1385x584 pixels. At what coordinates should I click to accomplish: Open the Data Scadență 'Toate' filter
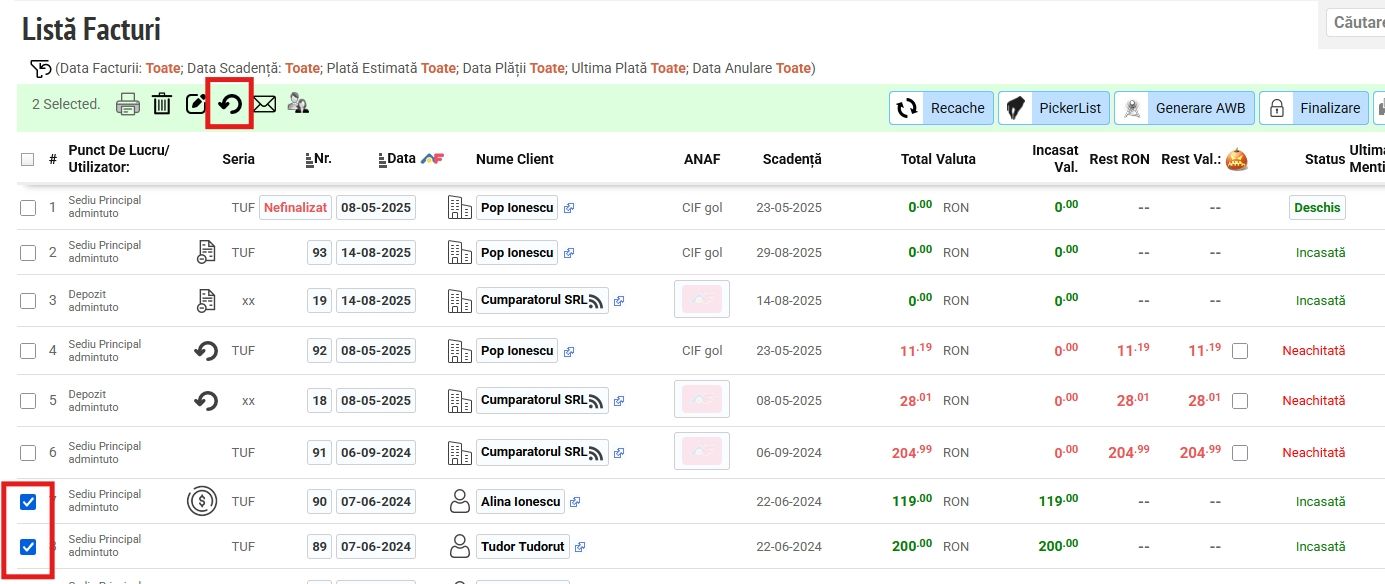click(302, 68)
